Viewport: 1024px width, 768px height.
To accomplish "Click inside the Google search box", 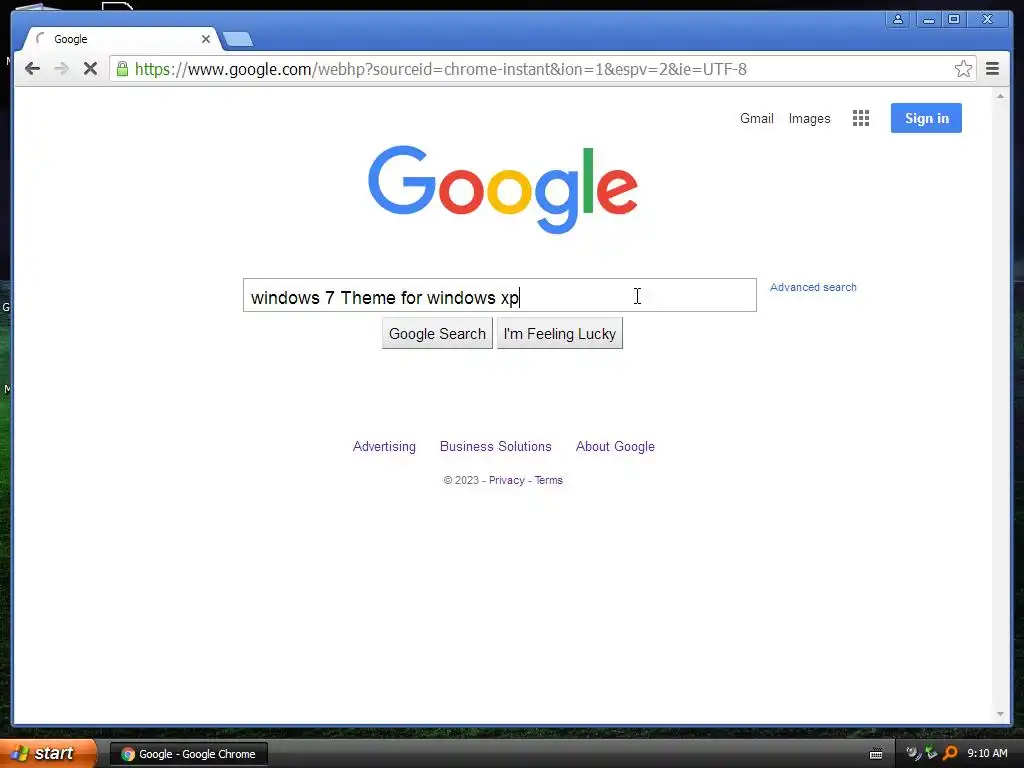I will point(500,295).
